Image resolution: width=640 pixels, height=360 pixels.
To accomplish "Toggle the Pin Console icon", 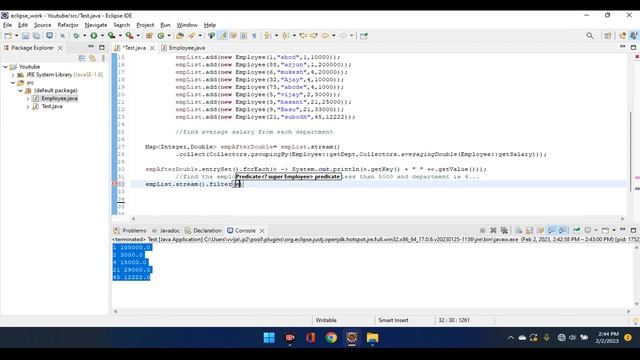I will coord(576,231).
